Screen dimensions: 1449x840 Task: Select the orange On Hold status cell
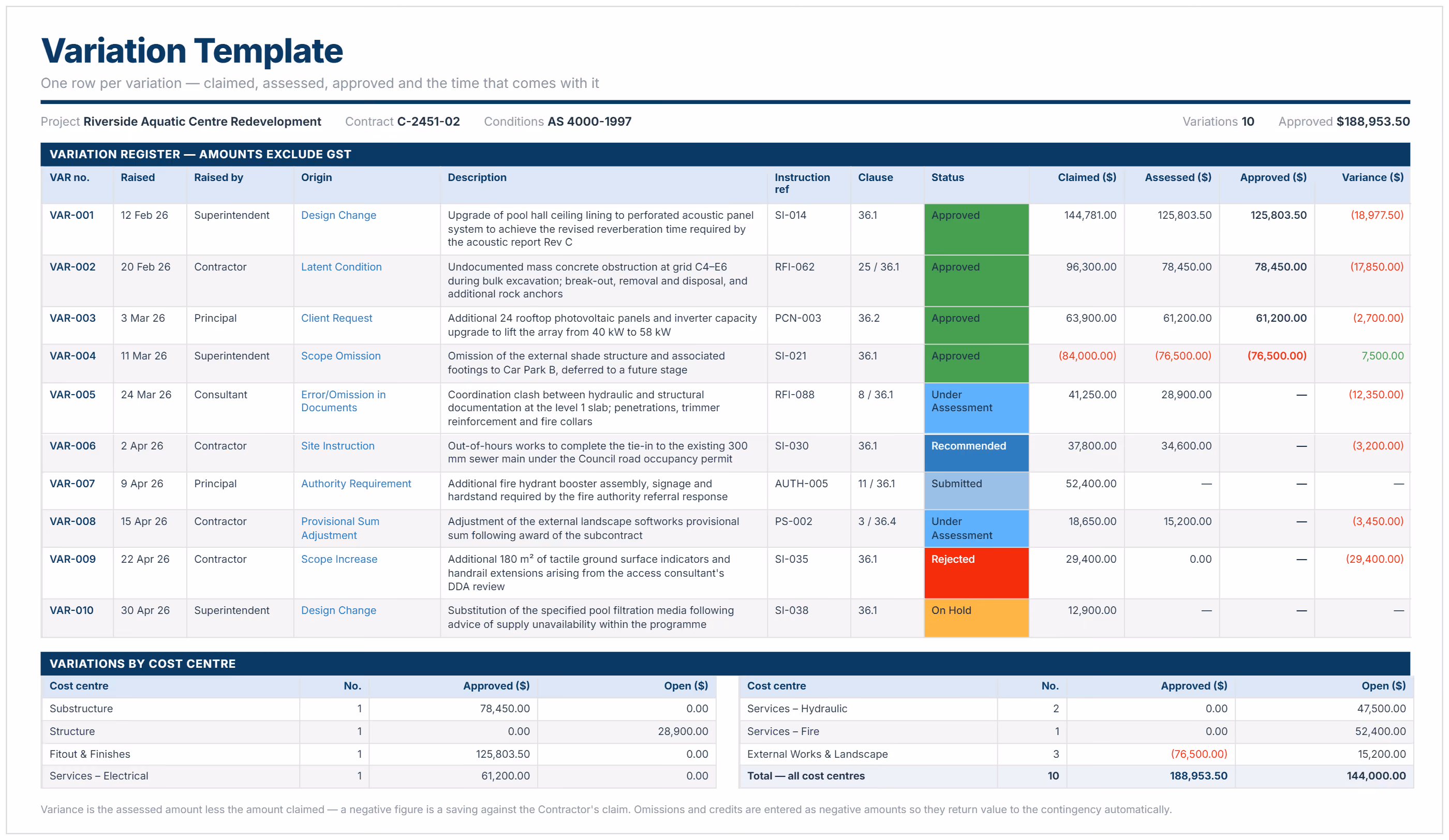(977, 618)
